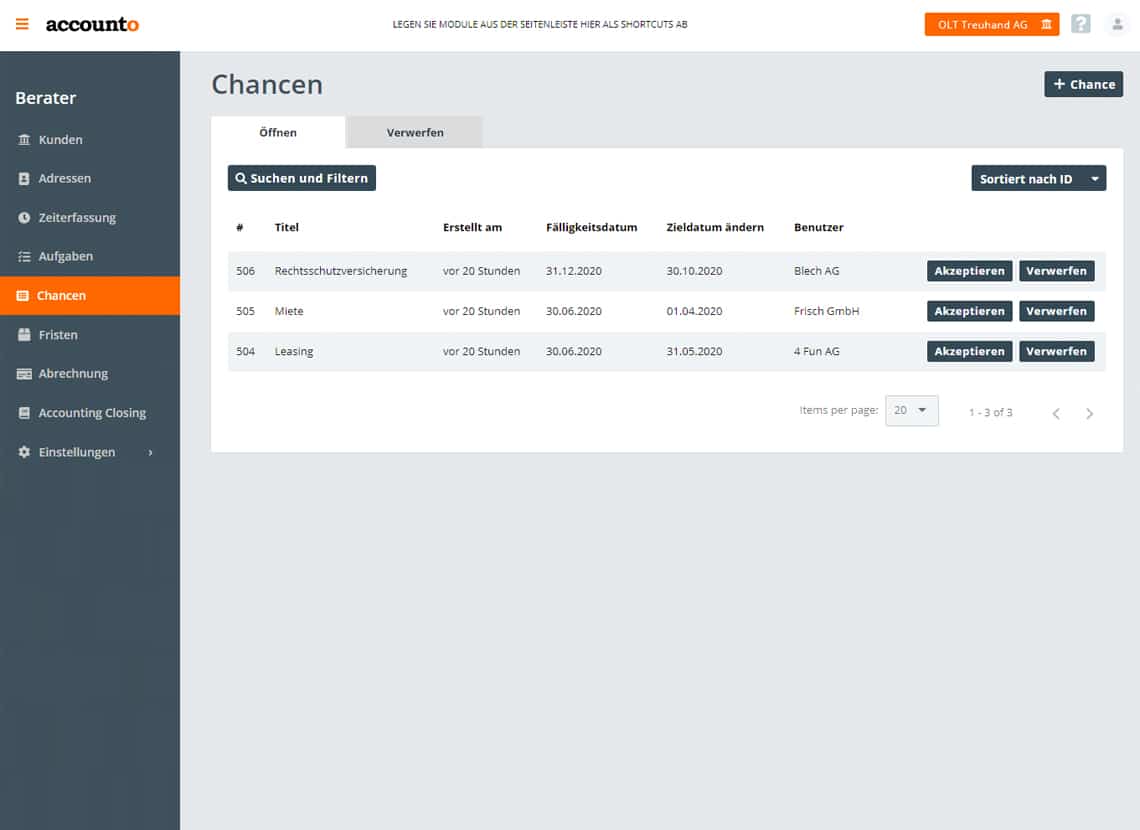Viewport: 1140px width, 830px height.
Task: Open the Fristen module
Action: [90, 335]
